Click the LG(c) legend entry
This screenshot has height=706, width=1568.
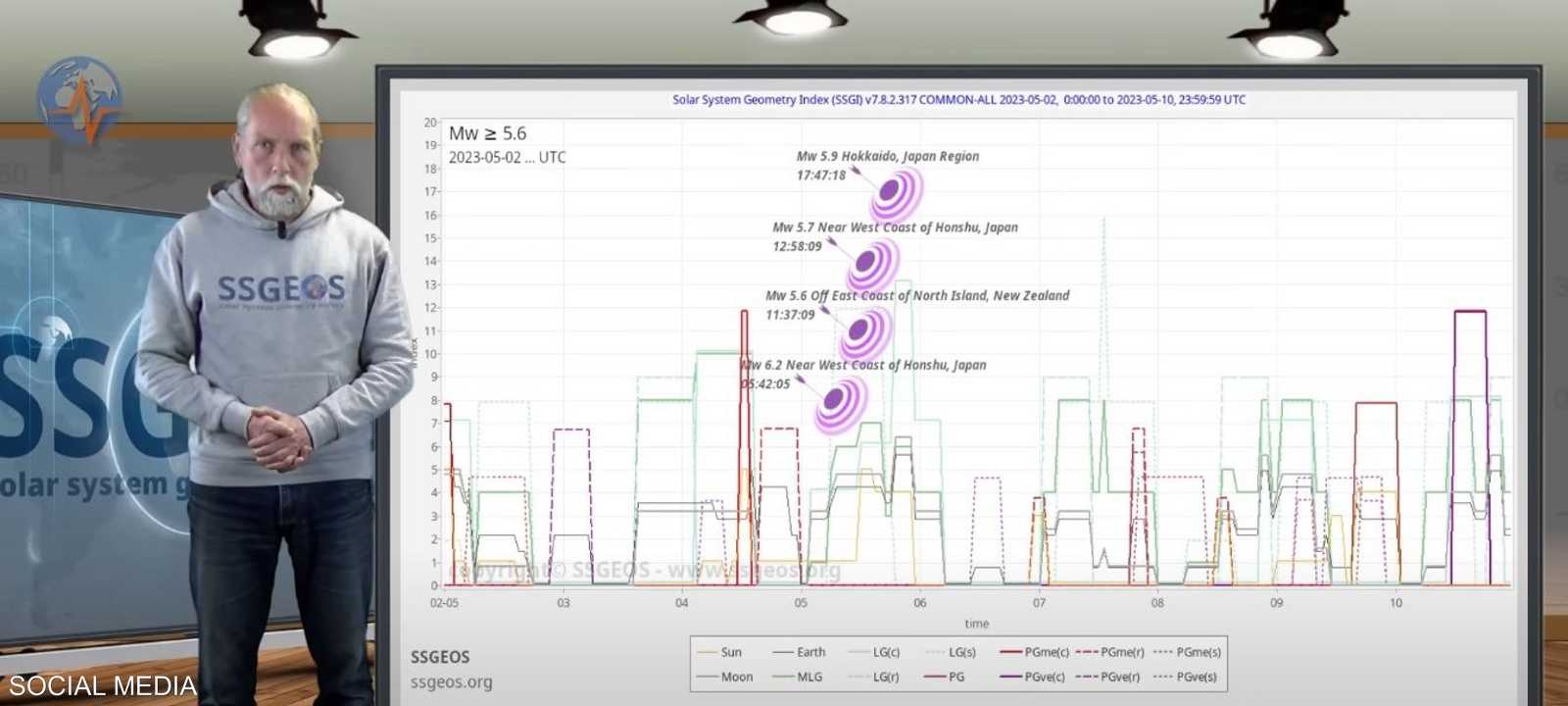click(x=874, y=652)
